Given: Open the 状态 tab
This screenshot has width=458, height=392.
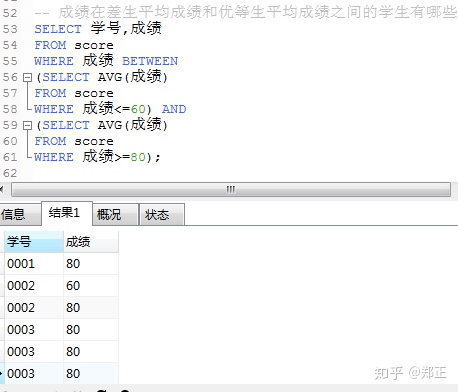Looking at the screenshot, I should (x=162, y=214).
